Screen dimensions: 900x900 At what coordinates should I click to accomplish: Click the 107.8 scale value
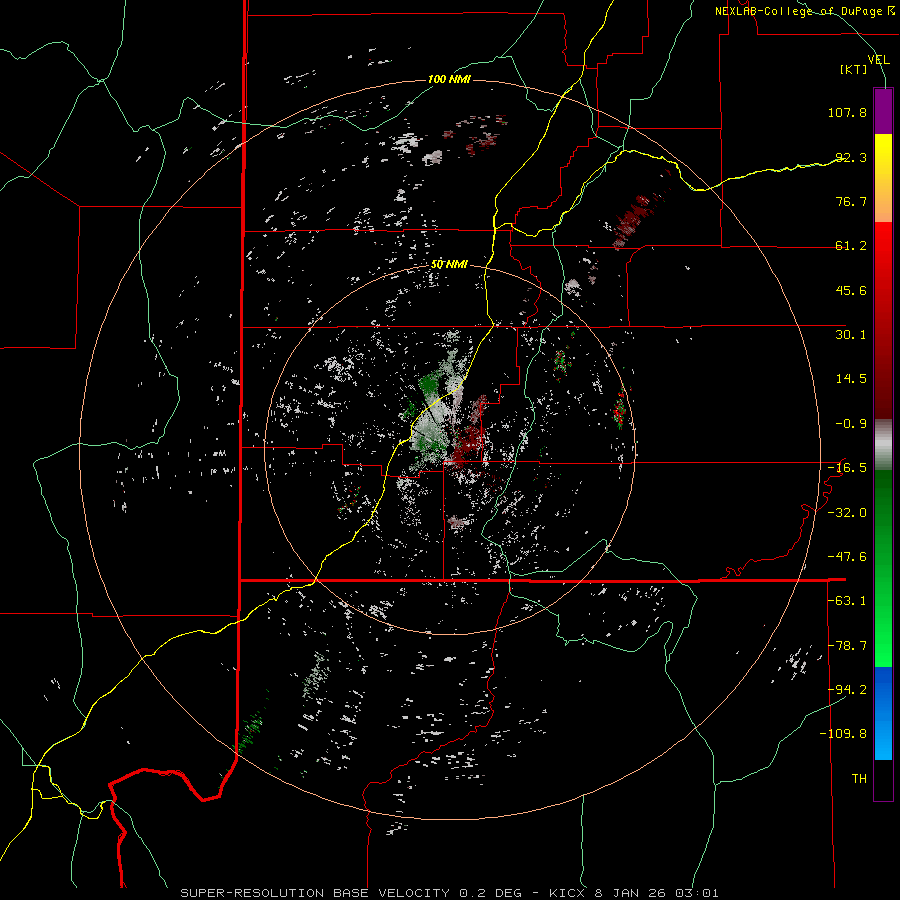tap(847, 112)
